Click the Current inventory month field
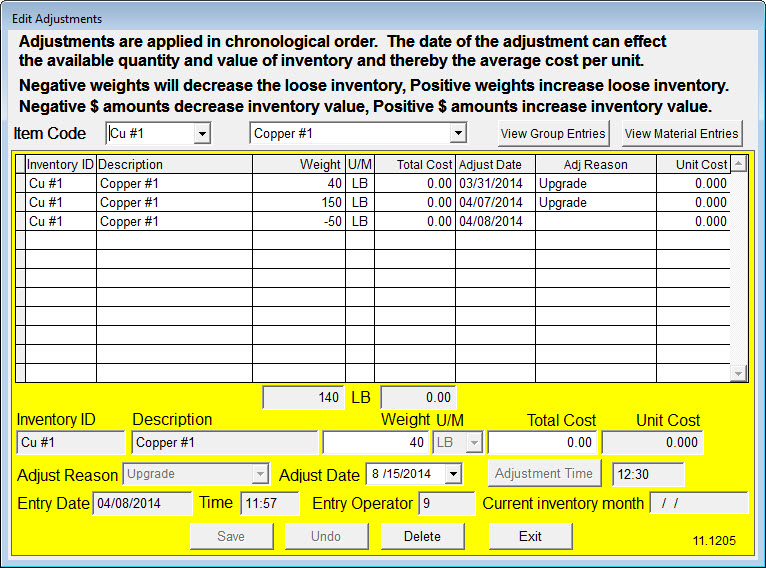This screenshot has height=568, width=766. pyautogui.click(x=699, y=504)
